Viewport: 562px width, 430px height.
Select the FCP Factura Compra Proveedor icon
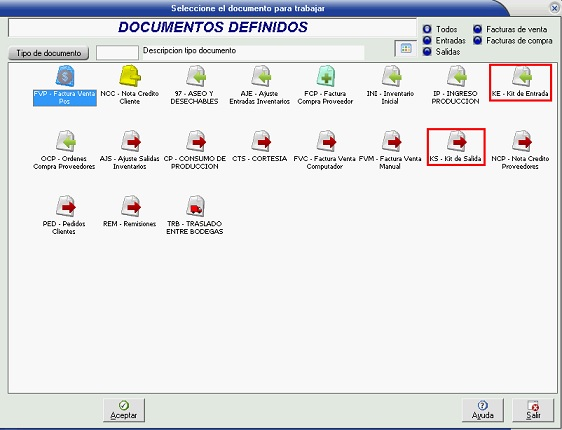click(x=326, y=76)
